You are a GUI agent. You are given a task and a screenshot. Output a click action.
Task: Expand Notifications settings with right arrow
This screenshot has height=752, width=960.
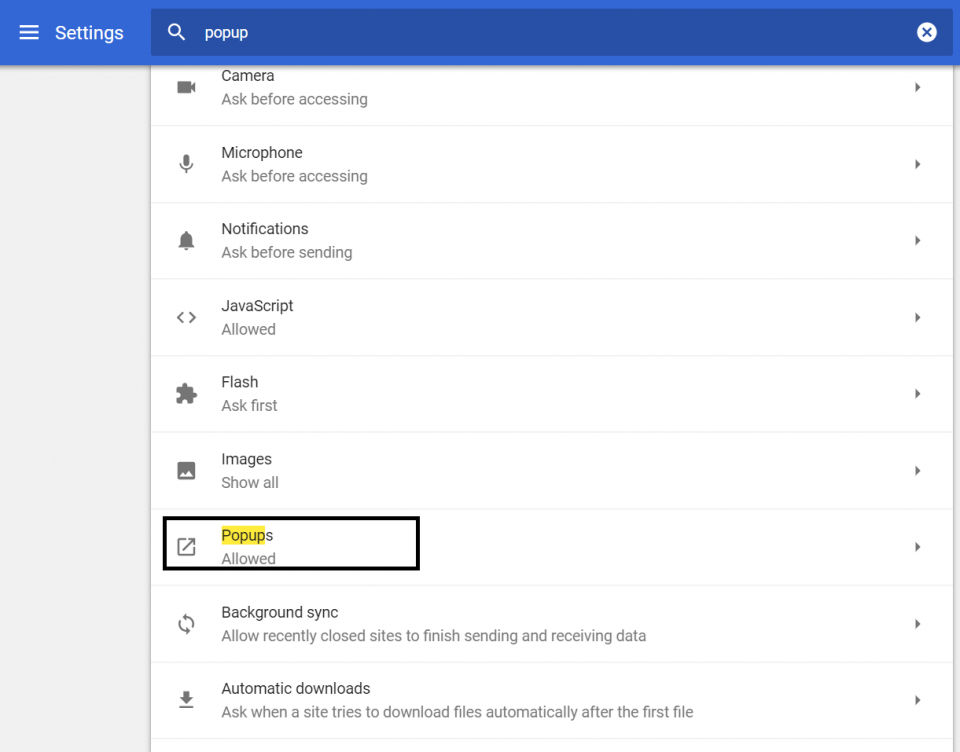pyautogui.click(x=917, y=241)
